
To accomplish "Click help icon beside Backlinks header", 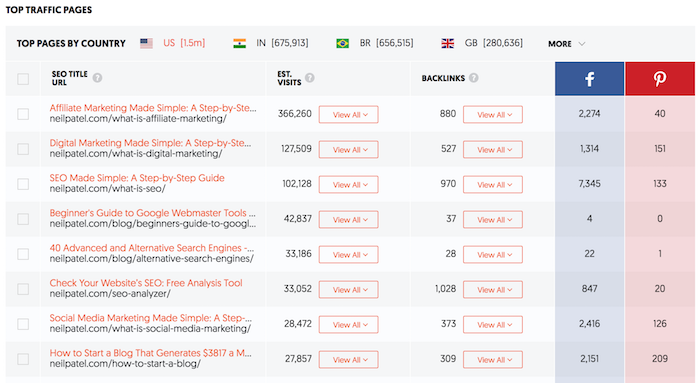I will (x=474, y=78).
